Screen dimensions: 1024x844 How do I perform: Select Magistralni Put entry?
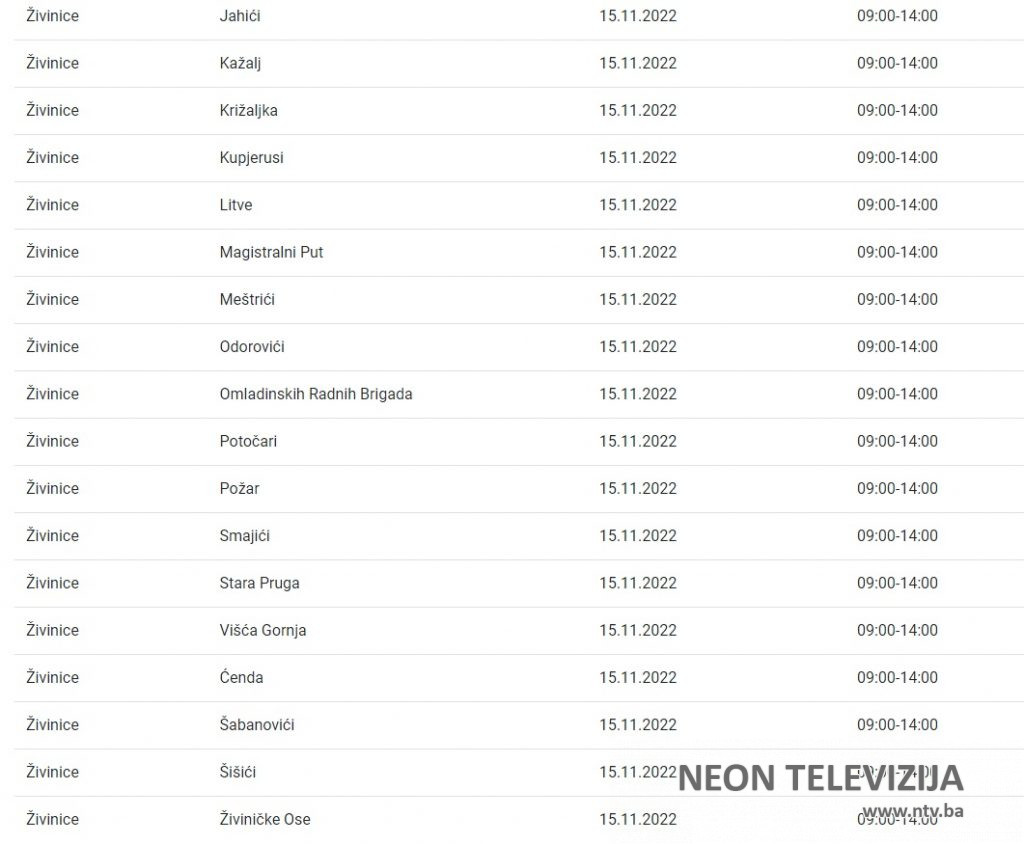pyautogui.click(x=271, y=252)
